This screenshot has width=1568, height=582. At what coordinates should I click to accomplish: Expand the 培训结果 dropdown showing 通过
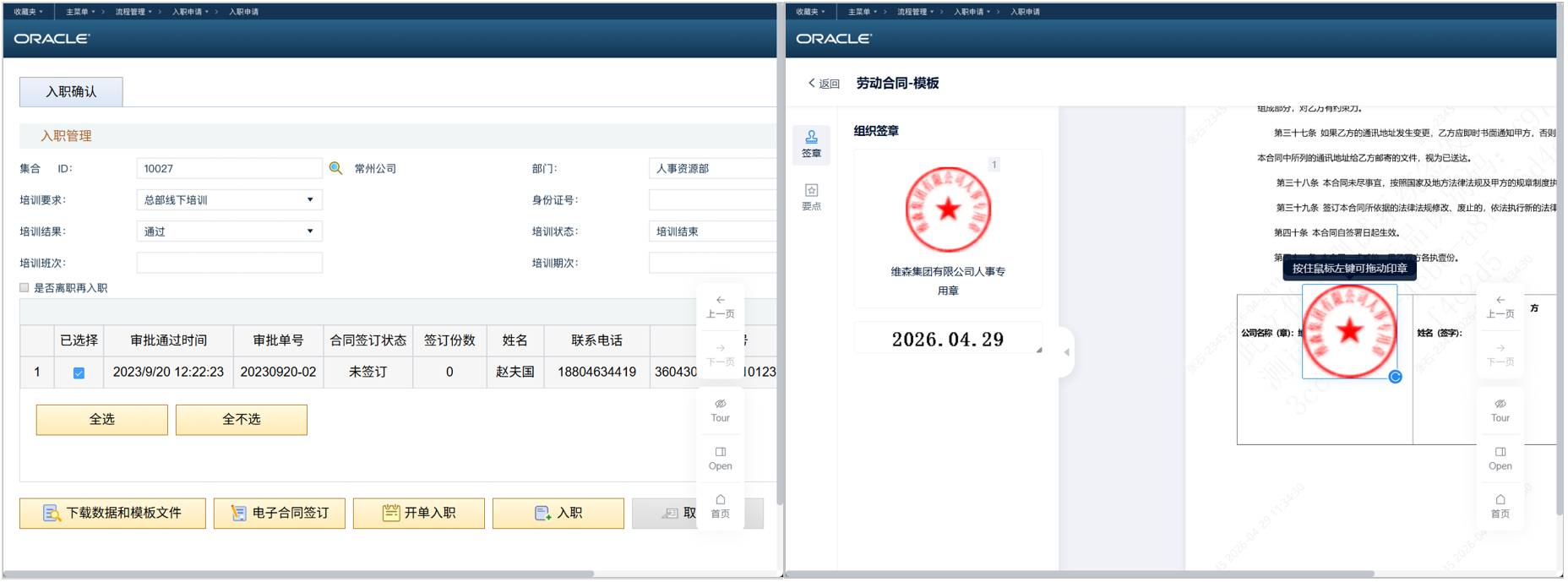tap(310, 231)
